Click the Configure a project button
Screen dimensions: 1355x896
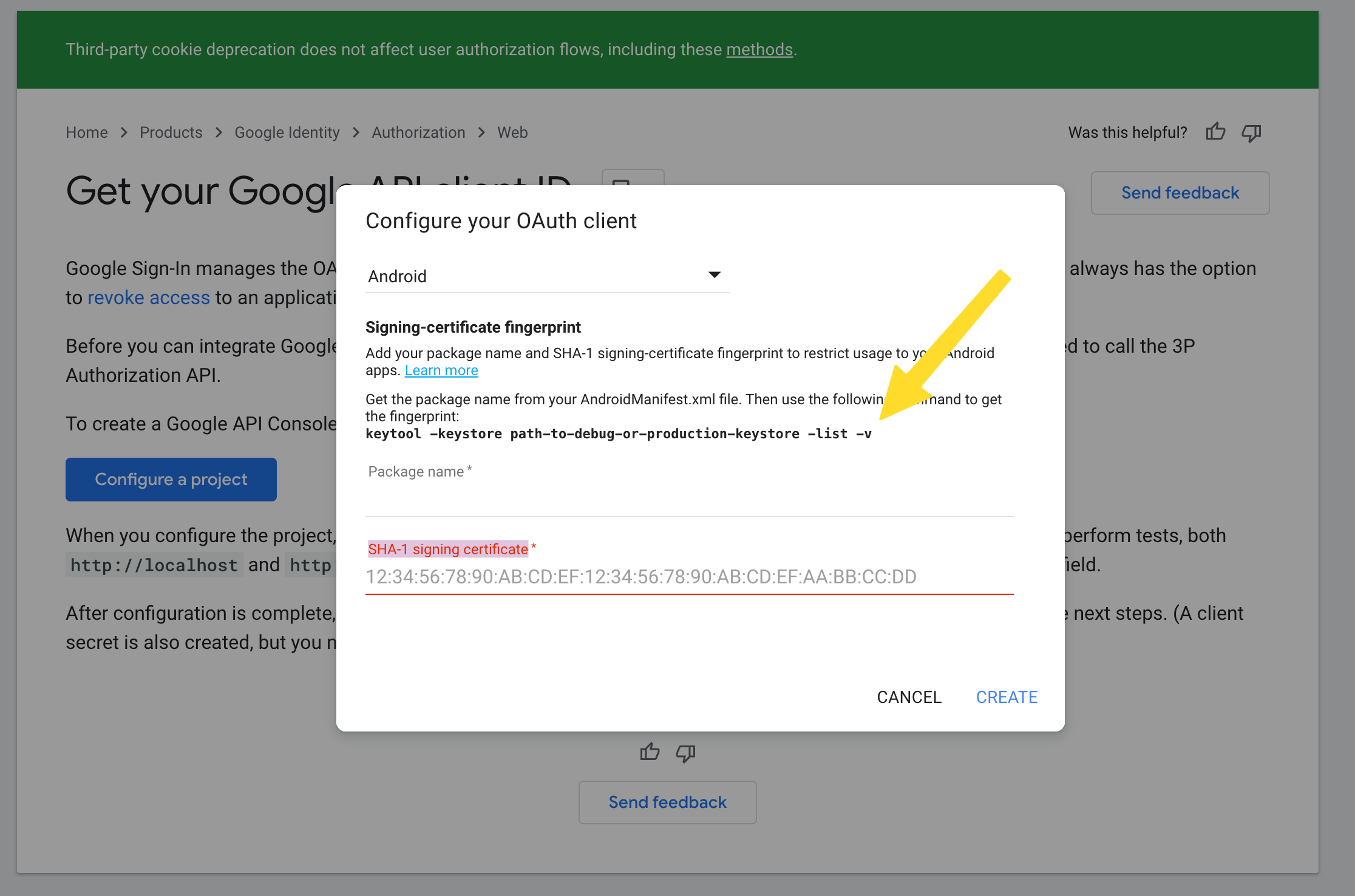pos(171,480)
